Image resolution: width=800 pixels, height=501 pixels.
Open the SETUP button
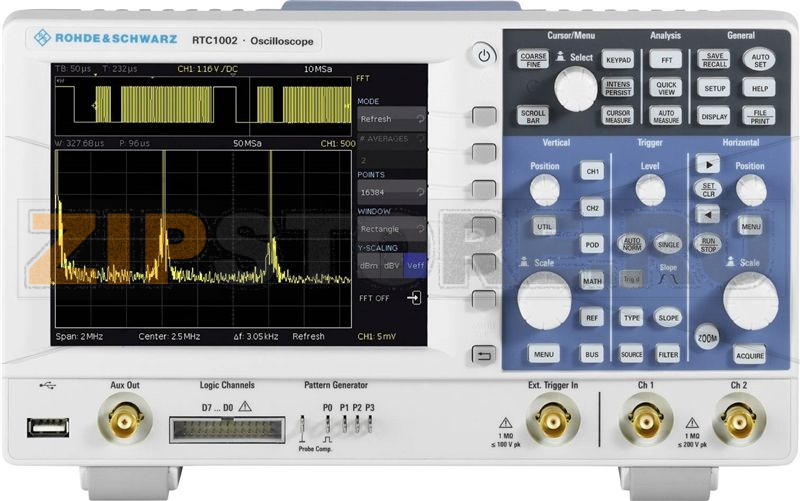pos(714,88)
